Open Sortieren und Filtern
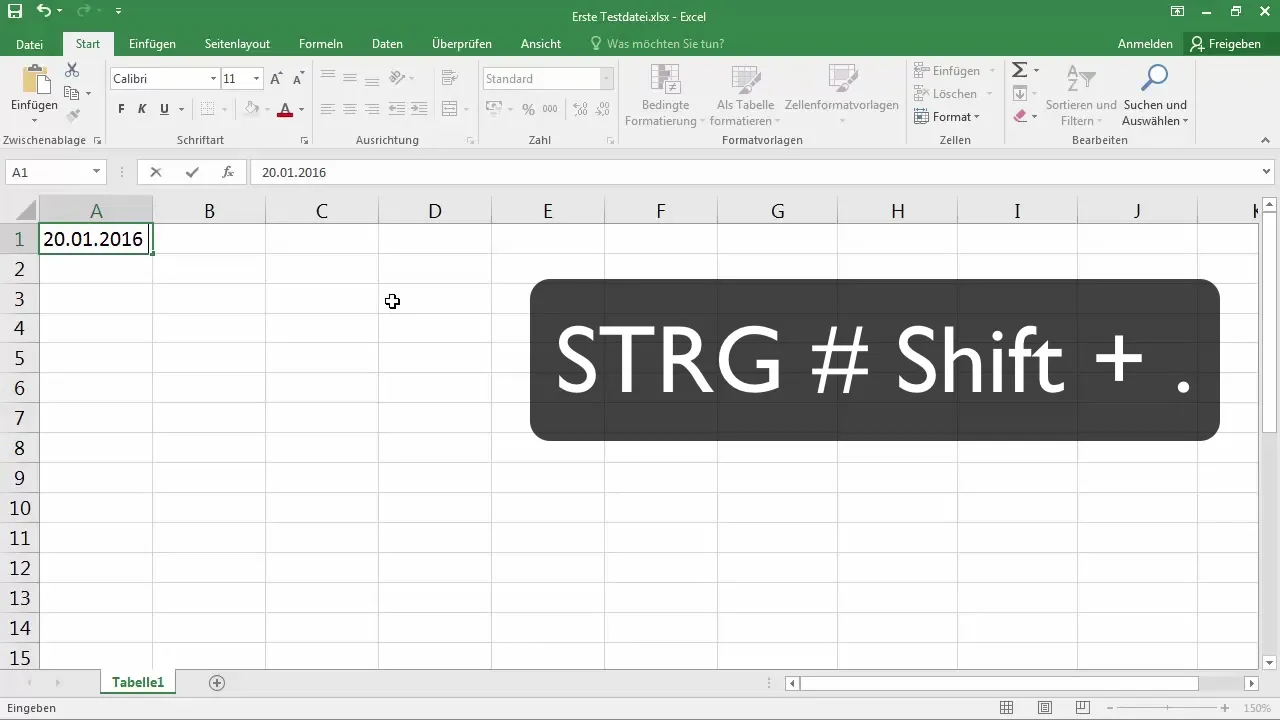 click(1081, 96)
